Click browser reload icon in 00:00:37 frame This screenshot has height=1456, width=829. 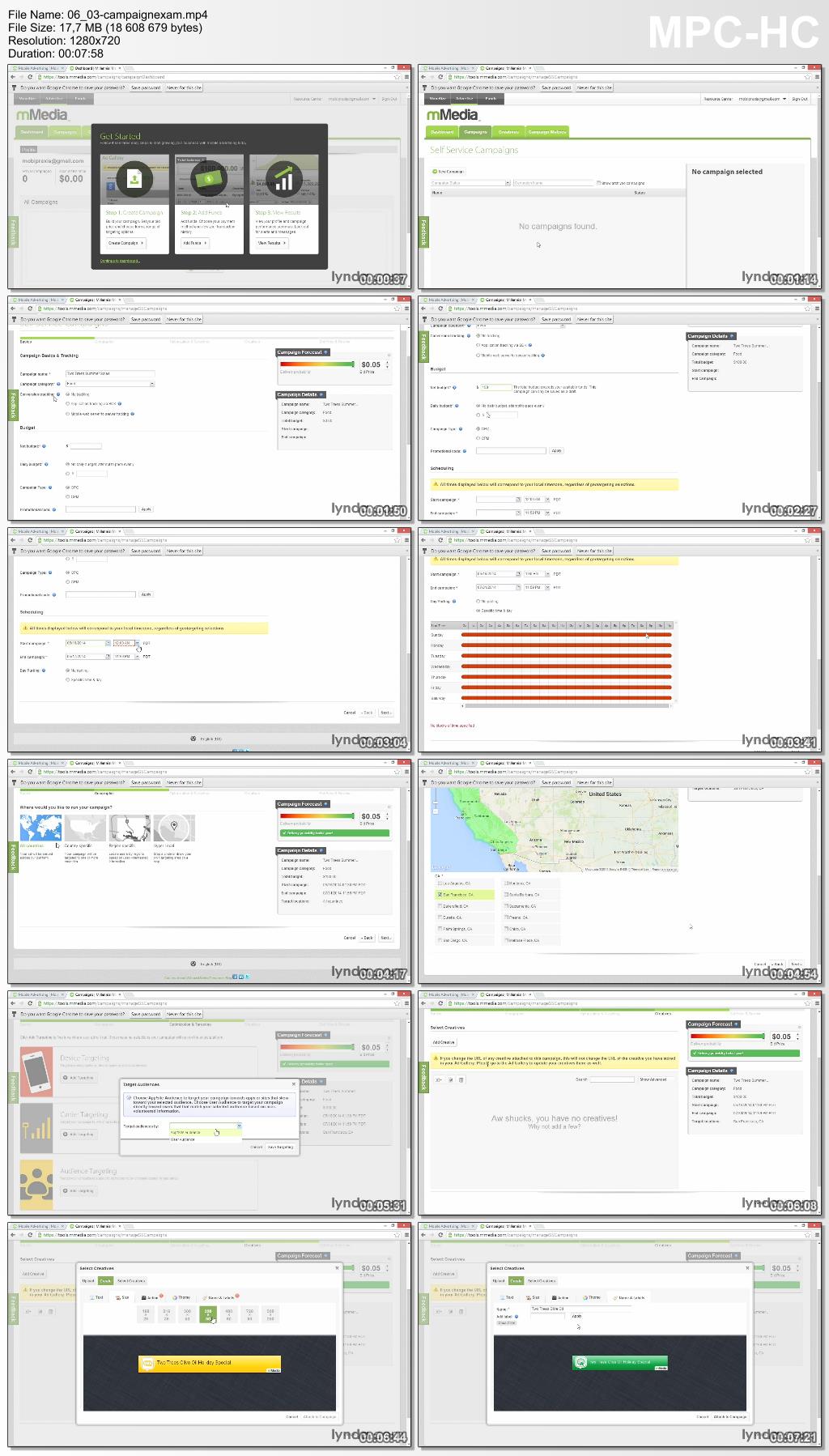pos(30,77)
